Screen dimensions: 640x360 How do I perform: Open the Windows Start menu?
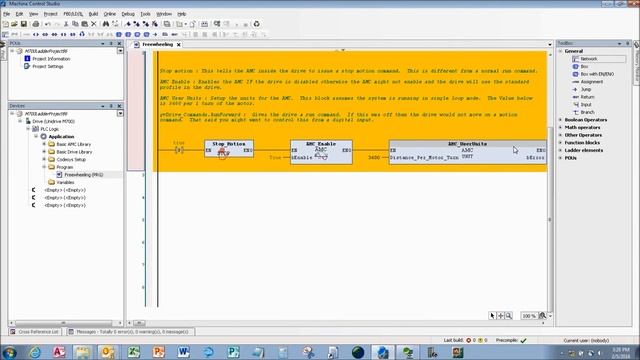[9, 352]
